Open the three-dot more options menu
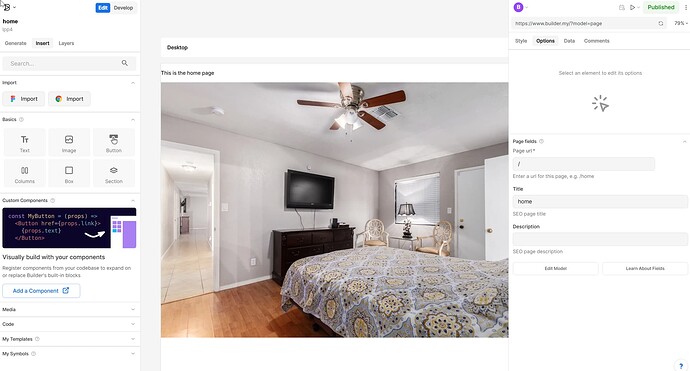Image resolution: width=690 pixels, height=371 pixels. pos(686,7)
